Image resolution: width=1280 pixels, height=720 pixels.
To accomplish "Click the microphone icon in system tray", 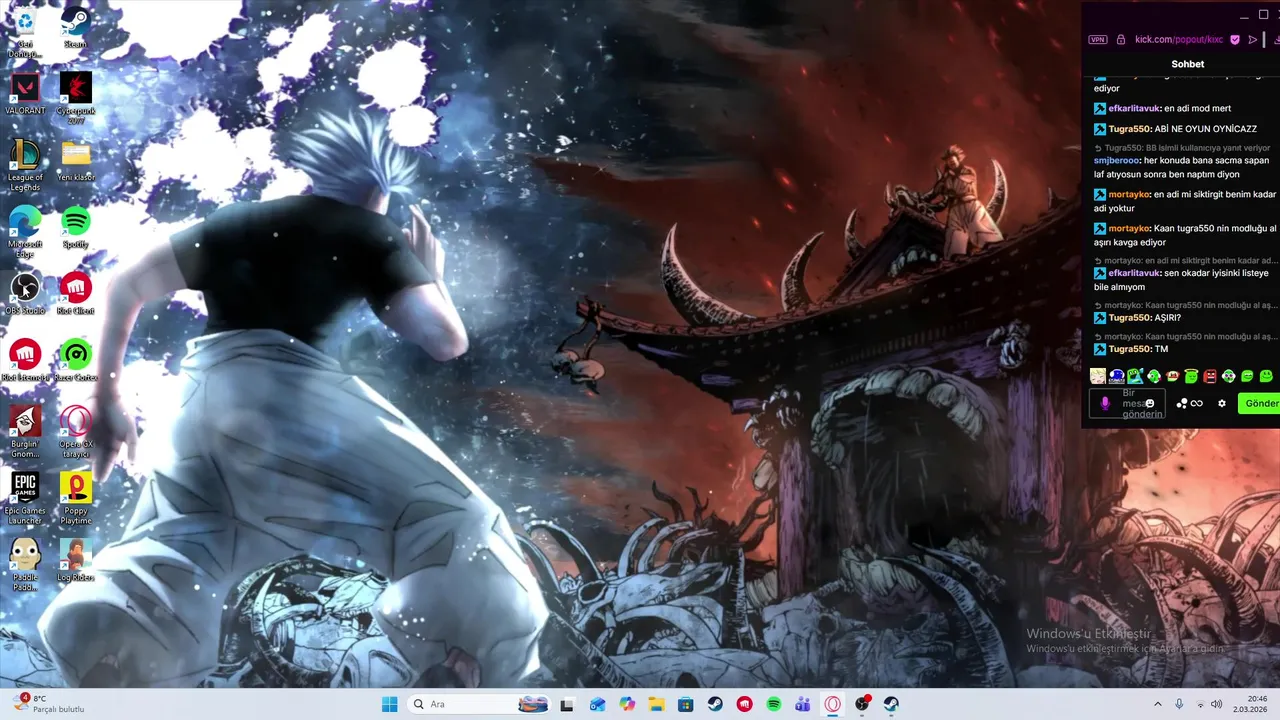I will [1179, 704].
